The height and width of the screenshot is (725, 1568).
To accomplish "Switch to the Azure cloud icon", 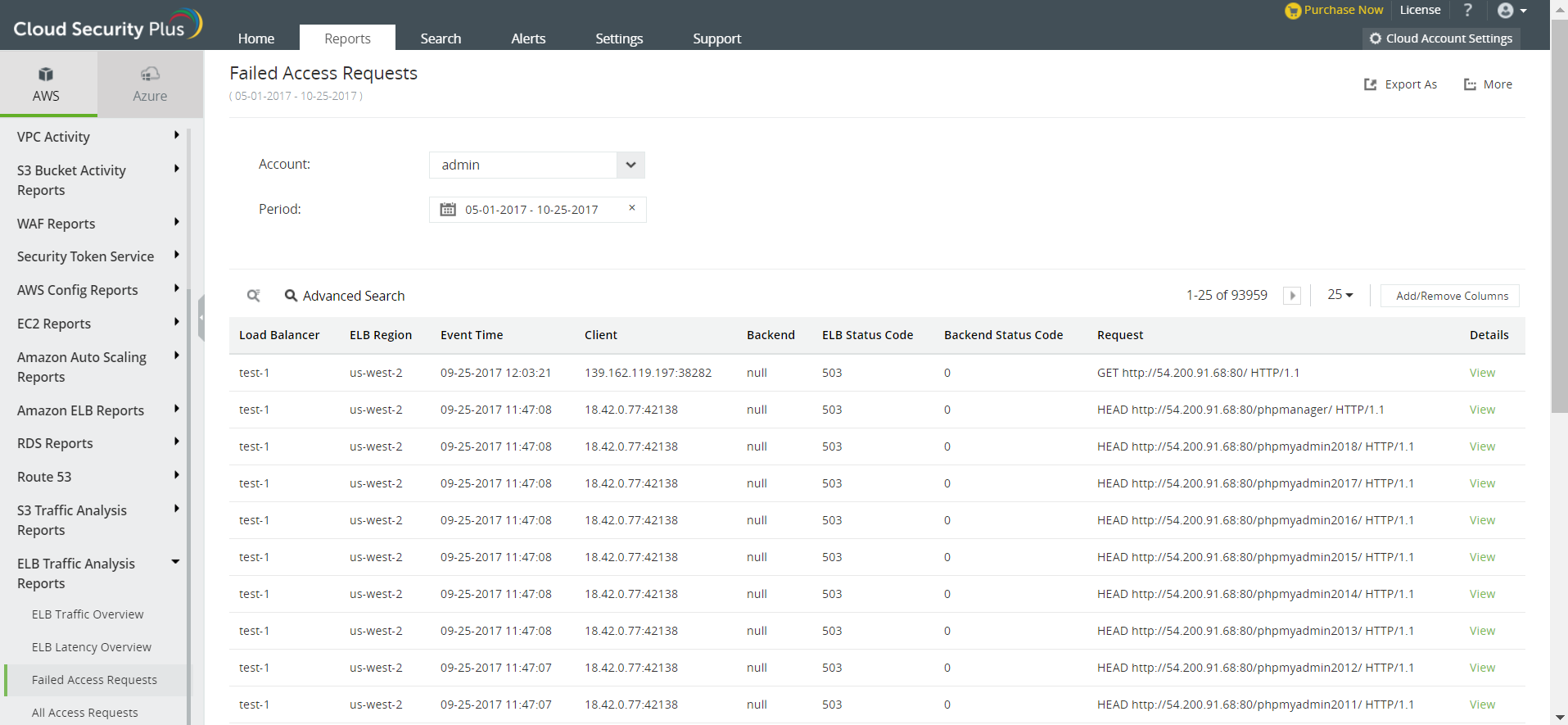I will click(150, 75).
